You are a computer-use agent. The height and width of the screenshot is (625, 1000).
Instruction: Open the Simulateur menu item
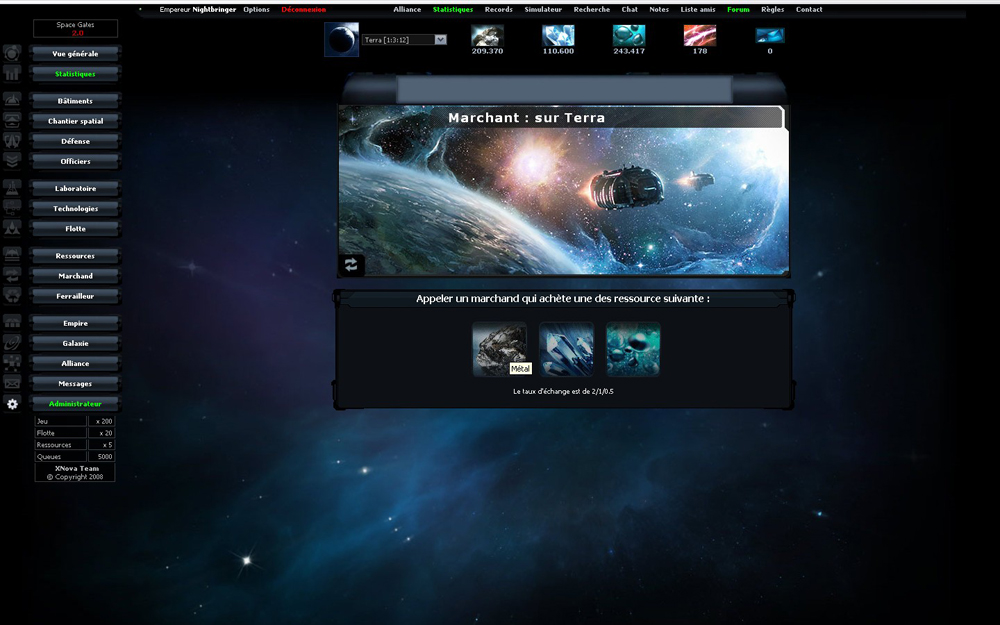tap(543, 9)
